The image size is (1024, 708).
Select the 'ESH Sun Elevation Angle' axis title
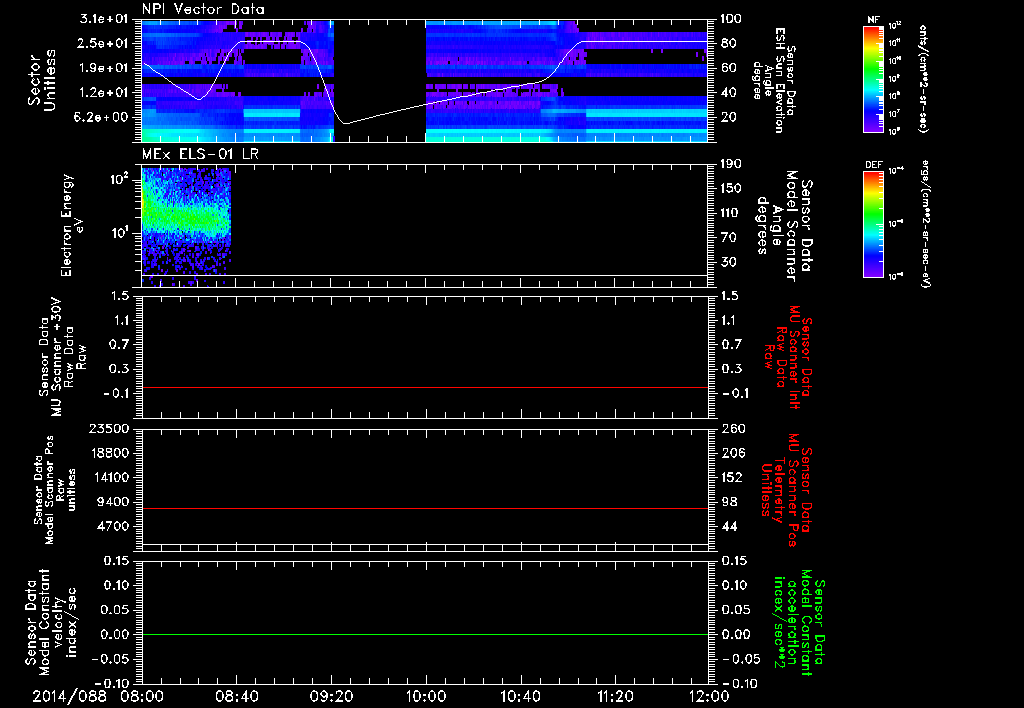[x=775, y=80]
